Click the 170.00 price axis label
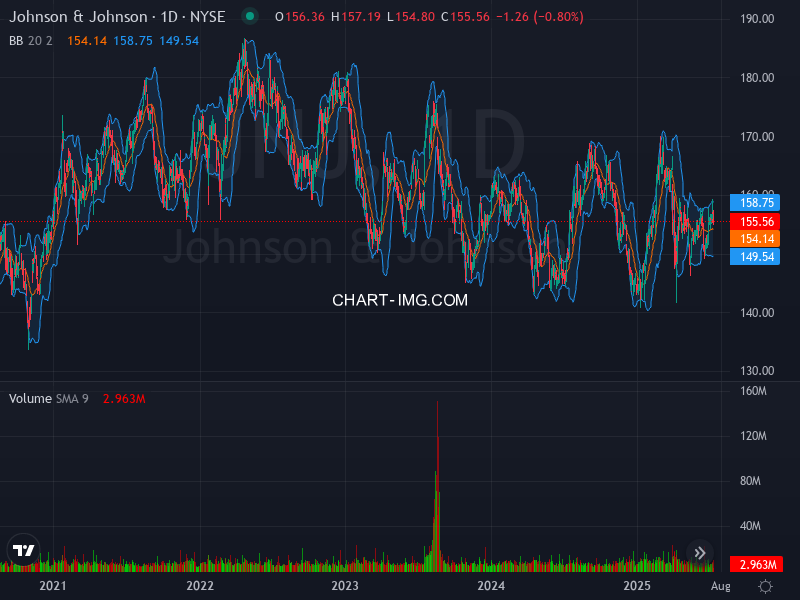The image size is (800, 600). click(757, 137)
